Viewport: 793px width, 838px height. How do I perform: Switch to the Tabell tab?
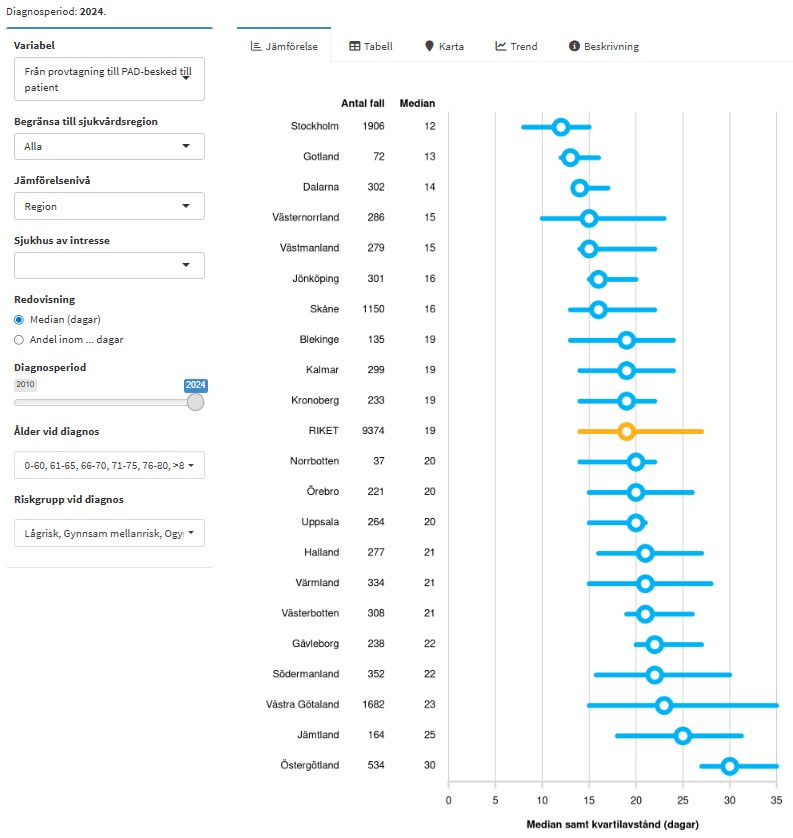pyautogui.click(x=378, y=46)
